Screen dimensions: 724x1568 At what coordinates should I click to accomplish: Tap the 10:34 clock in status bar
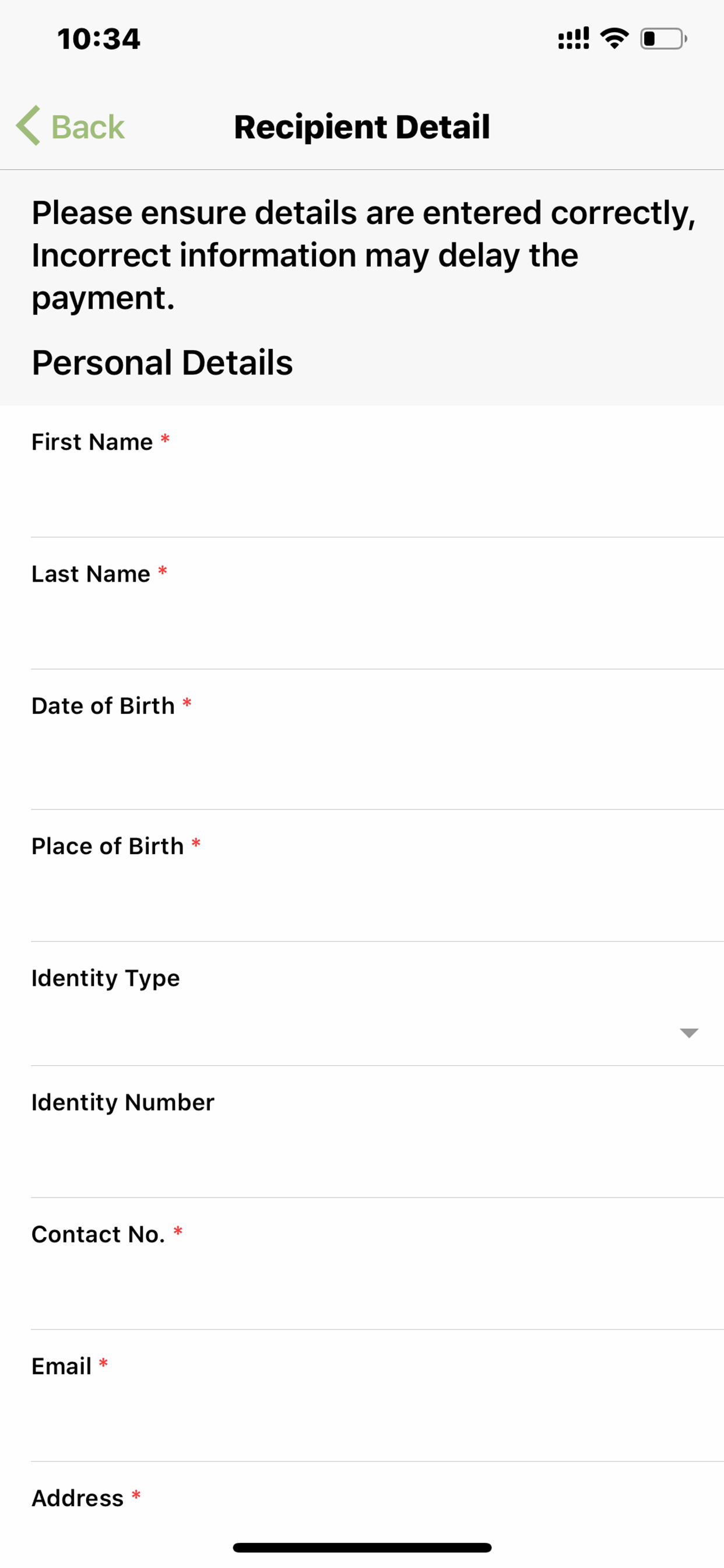99,39
